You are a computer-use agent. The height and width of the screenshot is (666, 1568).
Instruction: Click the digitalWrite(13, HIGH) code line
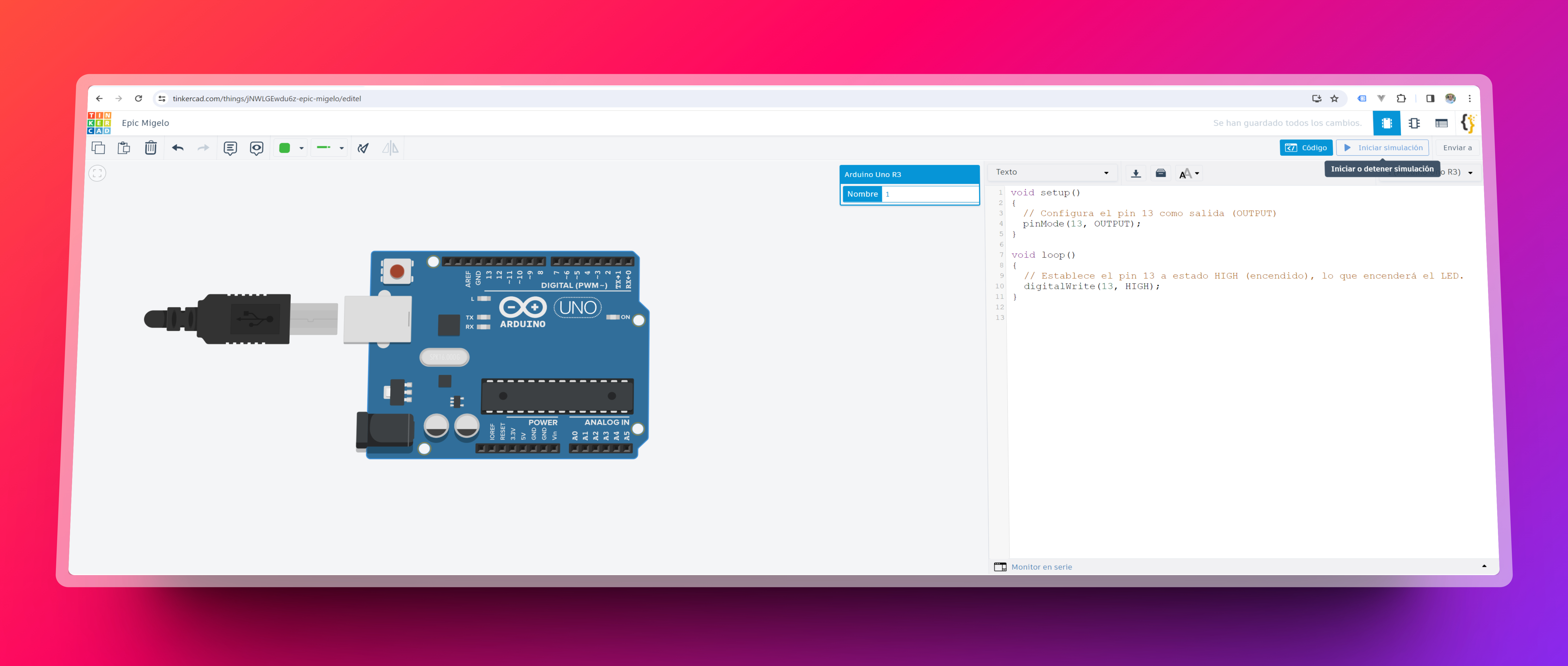[x=1092, y=287]
